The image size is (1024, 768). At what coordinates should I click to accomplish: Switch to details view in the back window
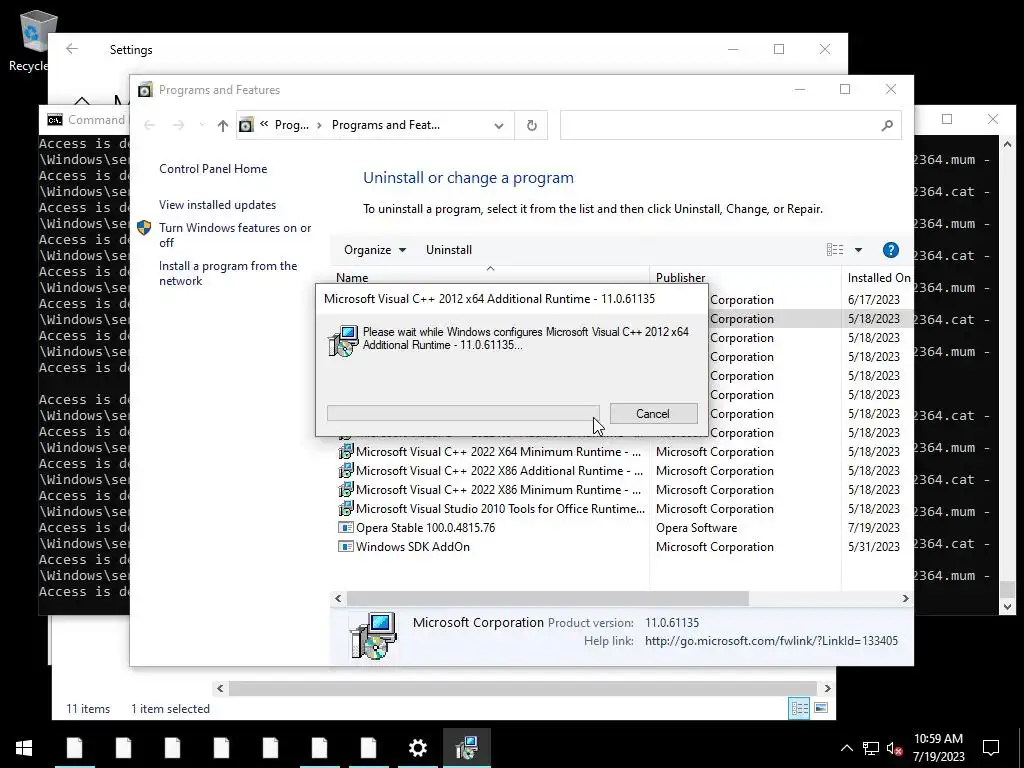pyautogui.click(x=799, y=708)
